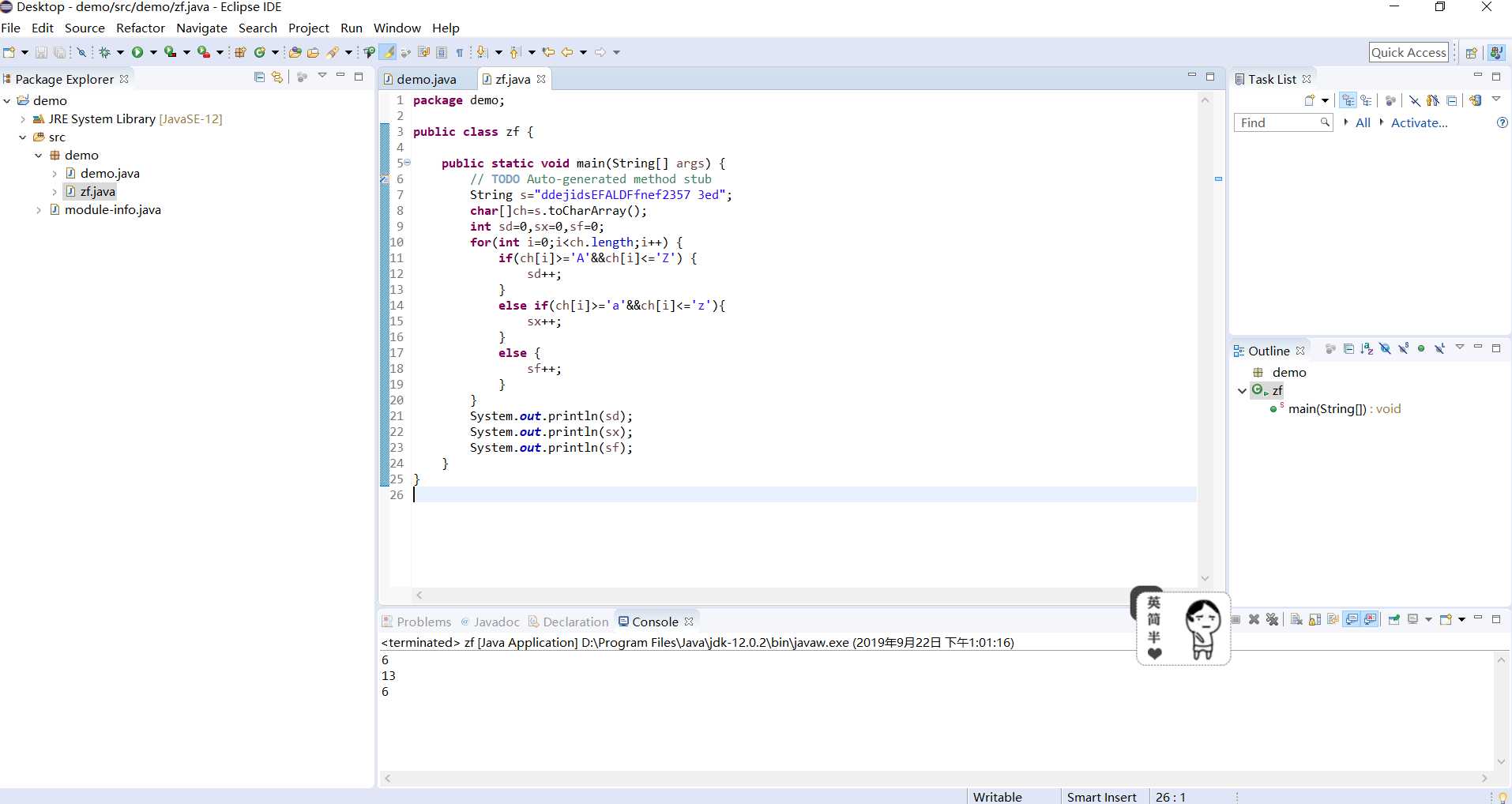Click the Debug bug icon in toolbar
Image resolution: width=1512 pixels, height=804 pixels.
(x=104, y=52)
